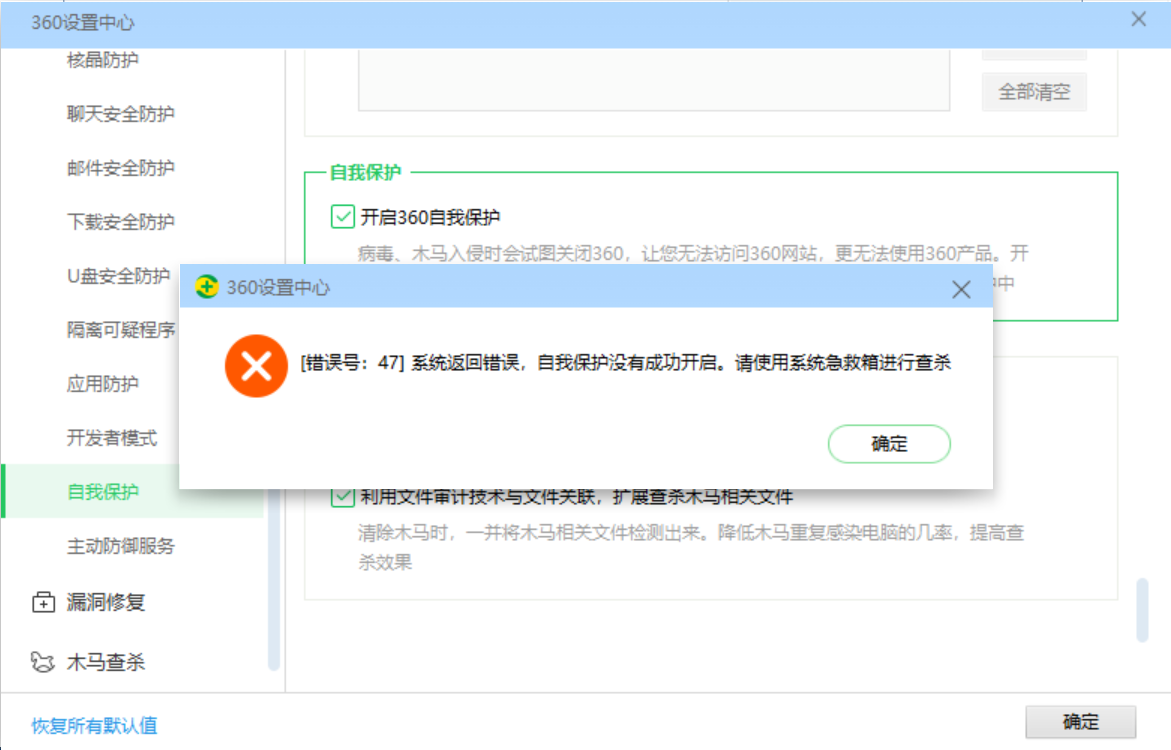
Task: Click the description text 清除木马时，一并将木马相关文件检测出来
Action: [691, 548]
